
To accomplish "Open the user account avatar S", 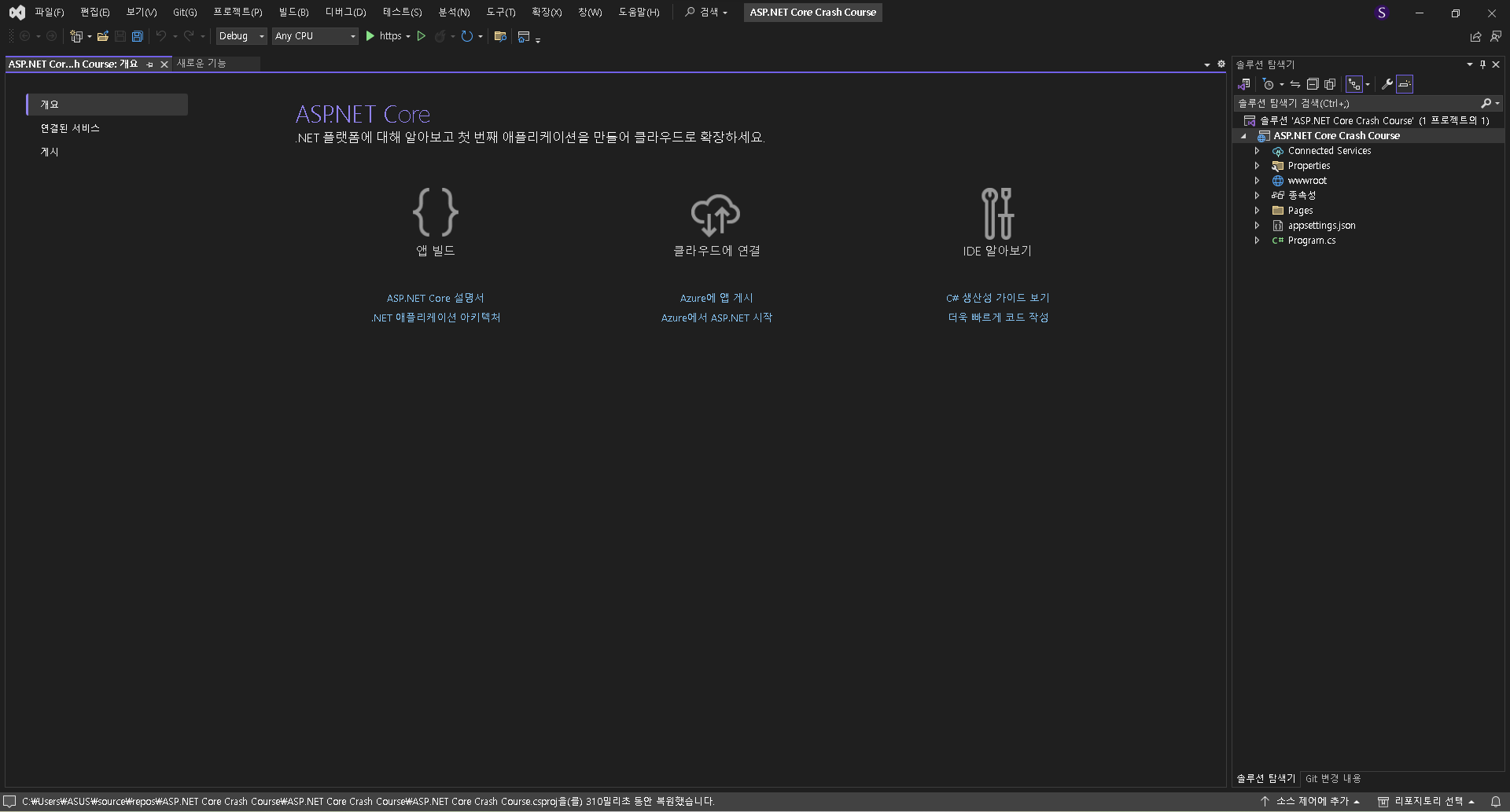I will pos(1382,13).
